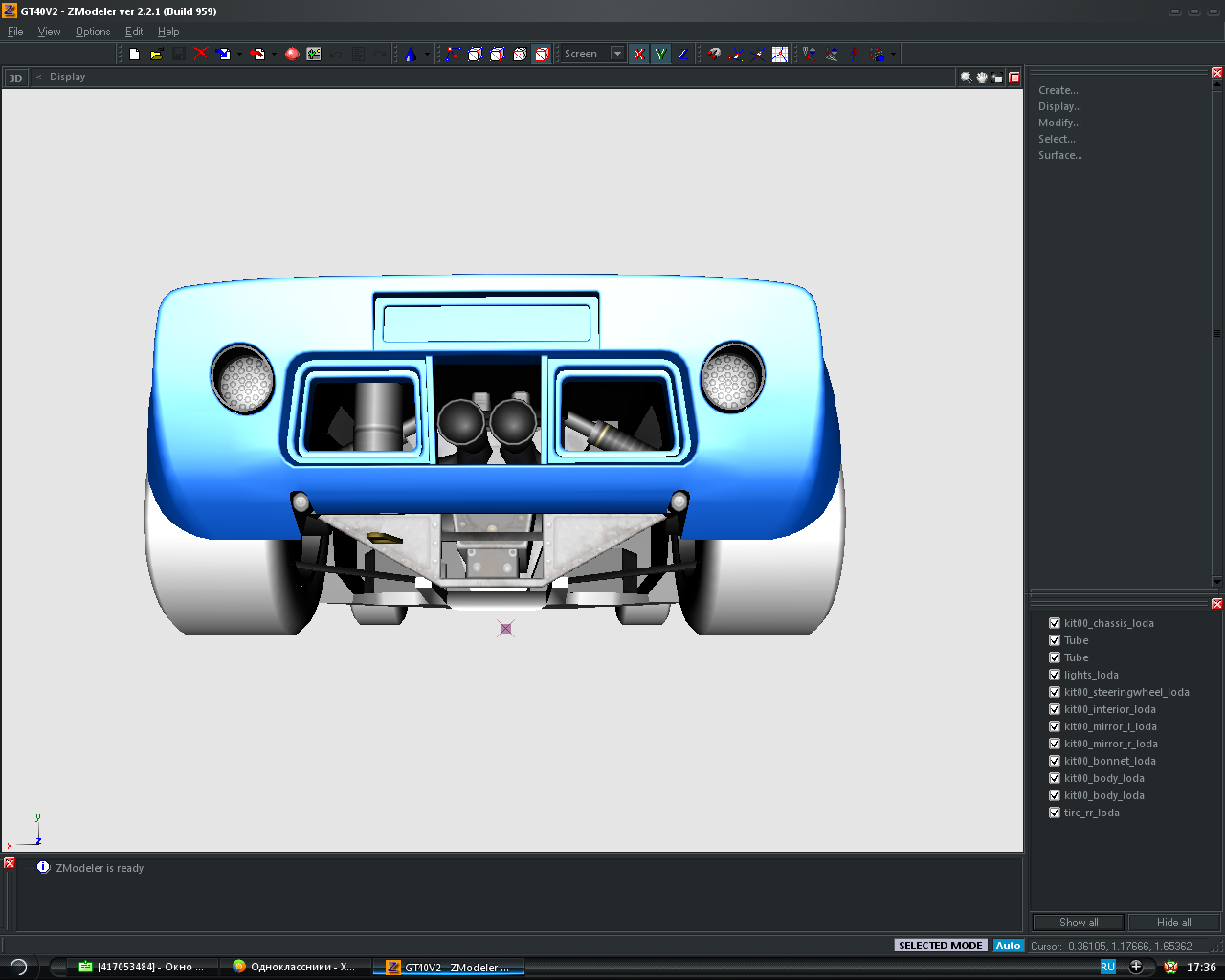Expand the import arrow dropdown
Screen dimensions: 1225x980
point(239,55)
